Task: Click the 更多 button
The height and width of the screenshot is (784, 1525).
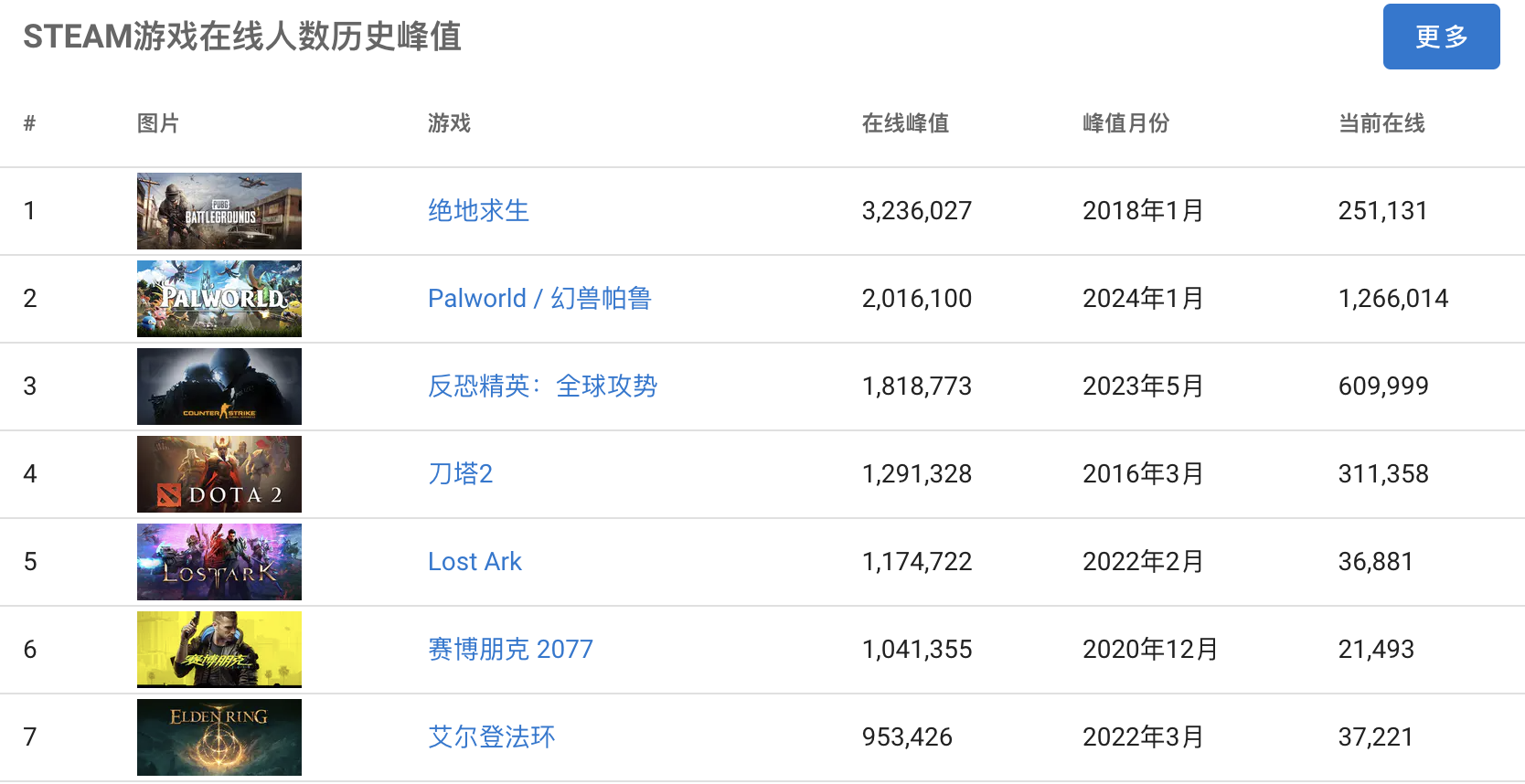Action: tap(1440, 37)
